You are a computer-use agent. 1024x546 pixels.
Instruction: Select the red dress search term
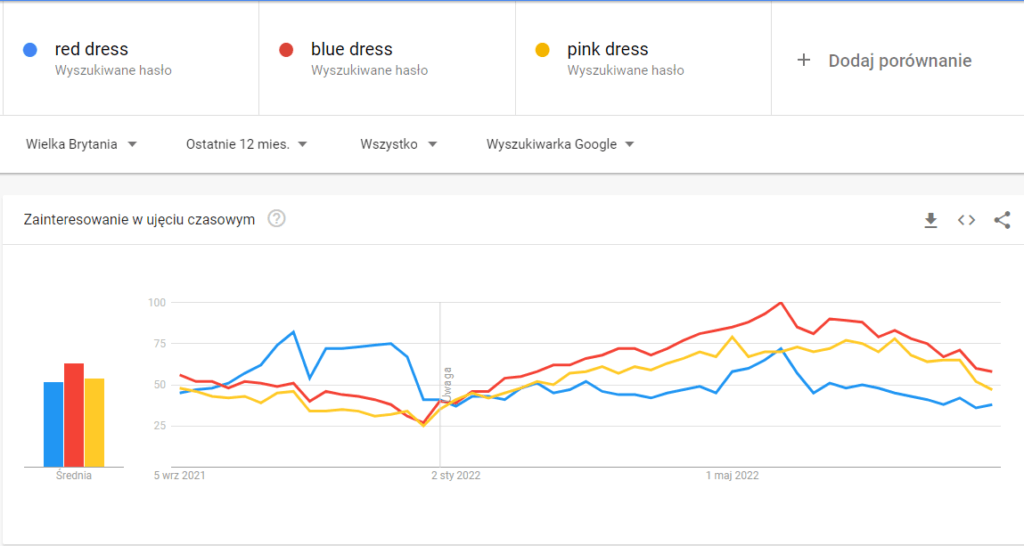(91, 49)
